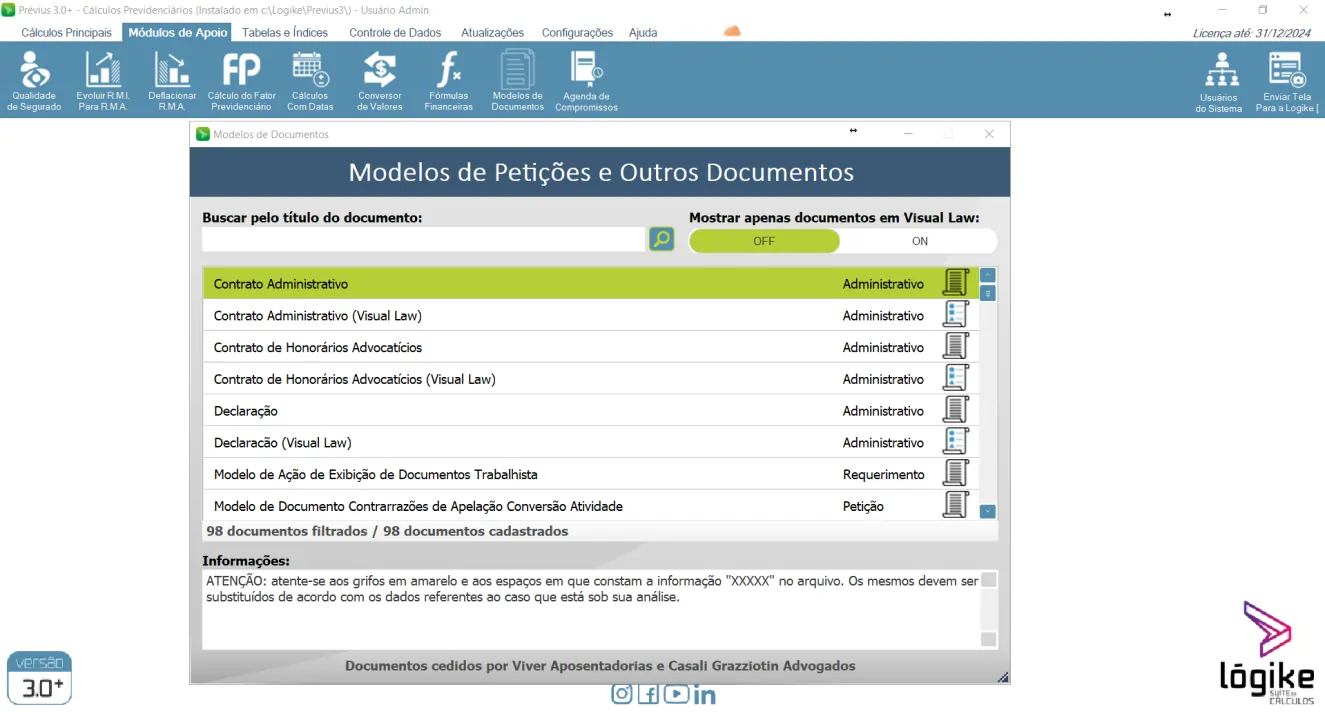Set the Visual Law filter to OFF
Screen dimensions: 1325x712
[764, 241]
